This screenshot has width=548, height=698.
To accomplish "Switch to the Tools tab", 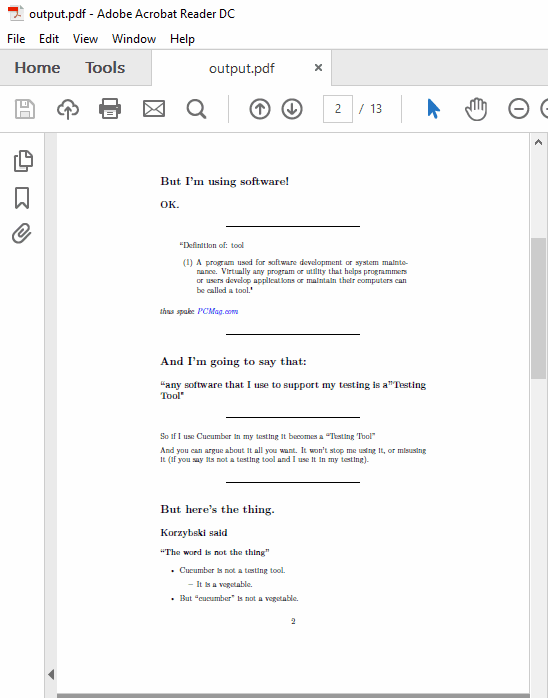I will pos(105,68).
